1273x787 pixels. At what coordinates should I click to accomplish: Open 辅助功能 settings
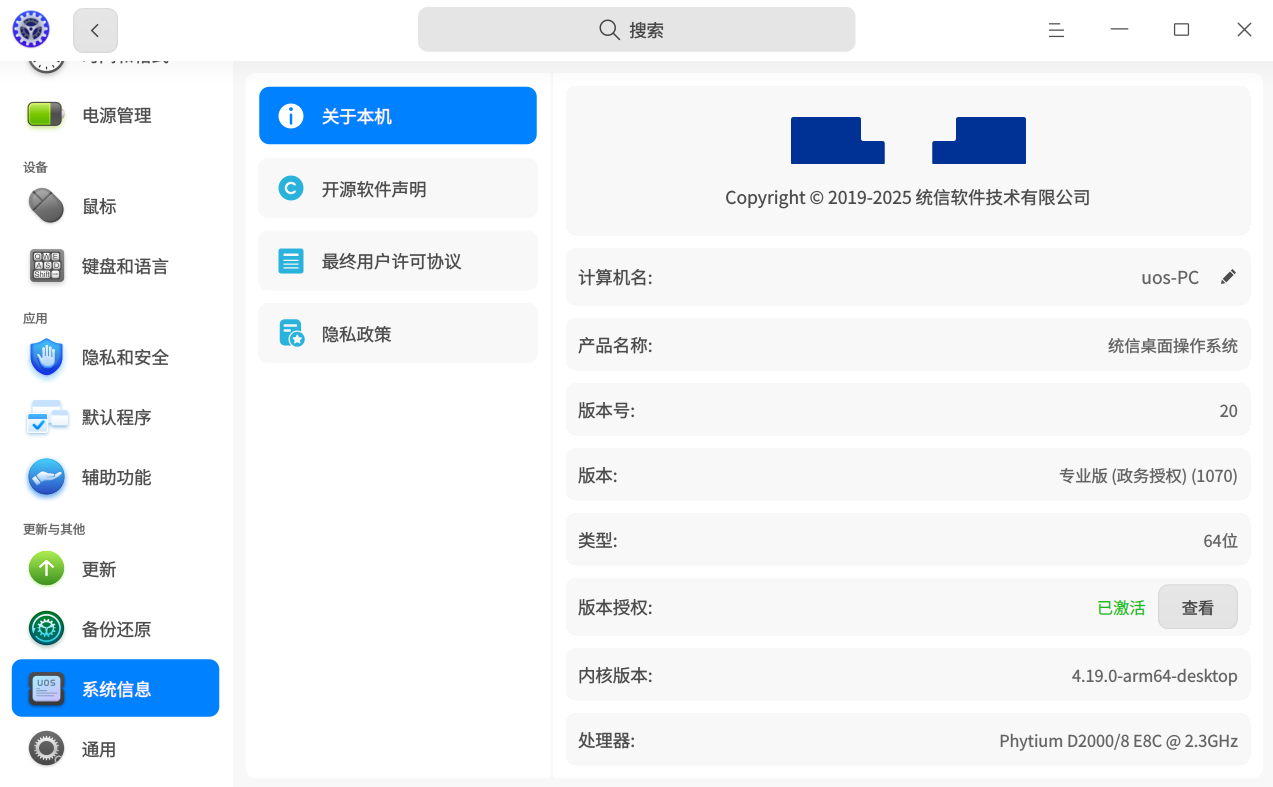115,477
